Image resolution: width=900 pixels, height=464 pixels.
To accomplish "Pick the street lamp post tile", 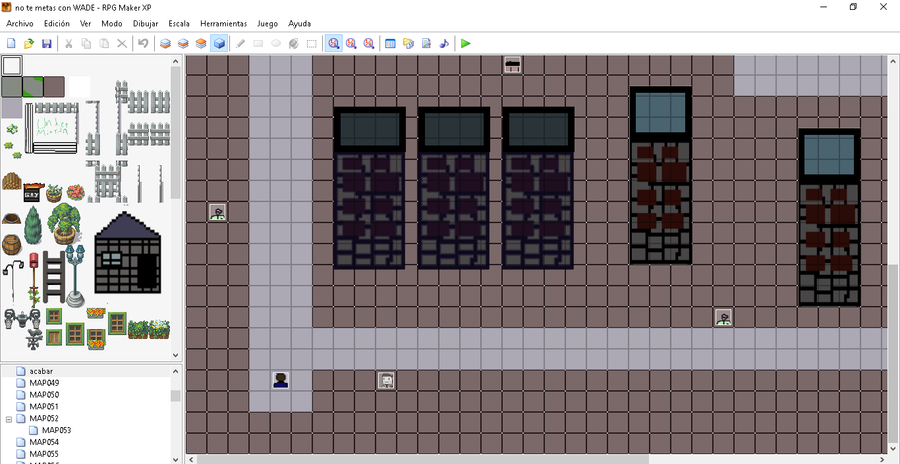I will pyautogui.click(x=75, y=276).
